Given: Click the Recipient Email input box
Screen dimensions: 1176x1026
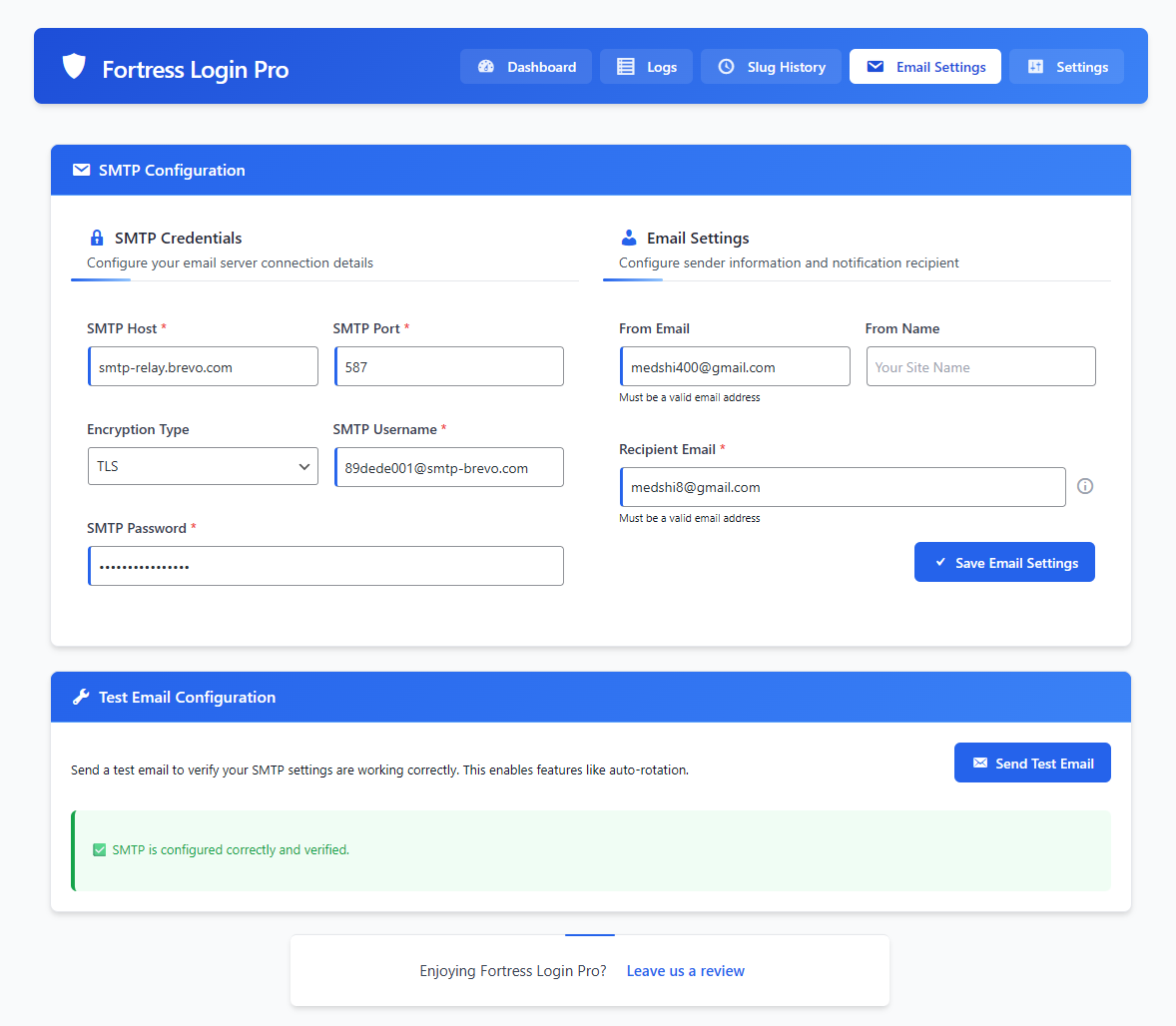Looking at the screenshot, I should (843, 487).
